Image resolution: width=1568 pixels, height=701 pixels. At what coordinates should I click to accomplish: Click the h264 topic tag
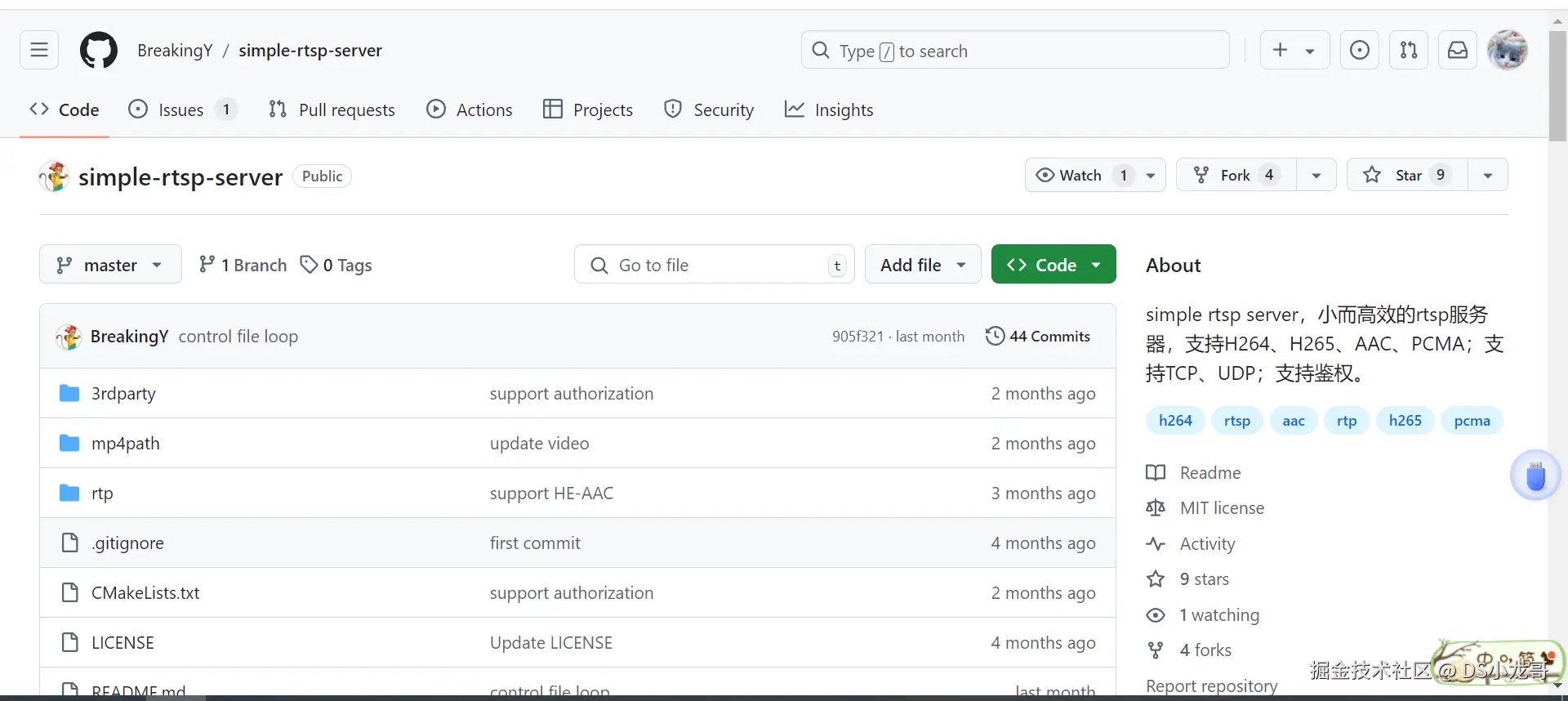1175,421
